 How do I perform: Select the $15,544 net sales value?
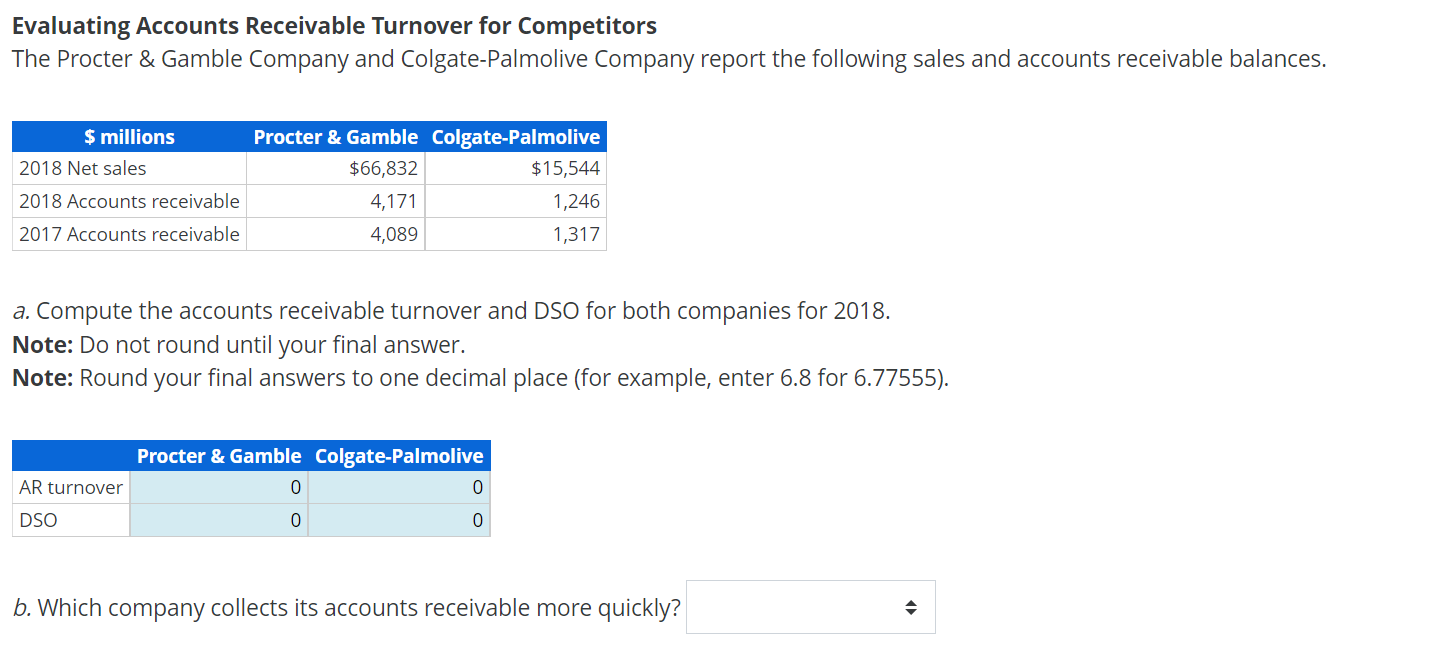coord(567,168)
